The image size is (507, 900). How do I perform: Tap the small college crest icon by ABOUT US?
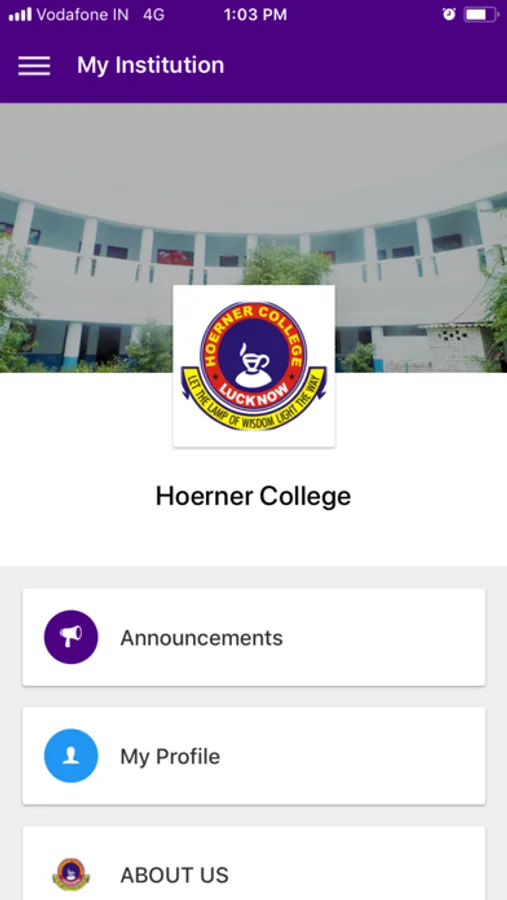click(71, 874)
